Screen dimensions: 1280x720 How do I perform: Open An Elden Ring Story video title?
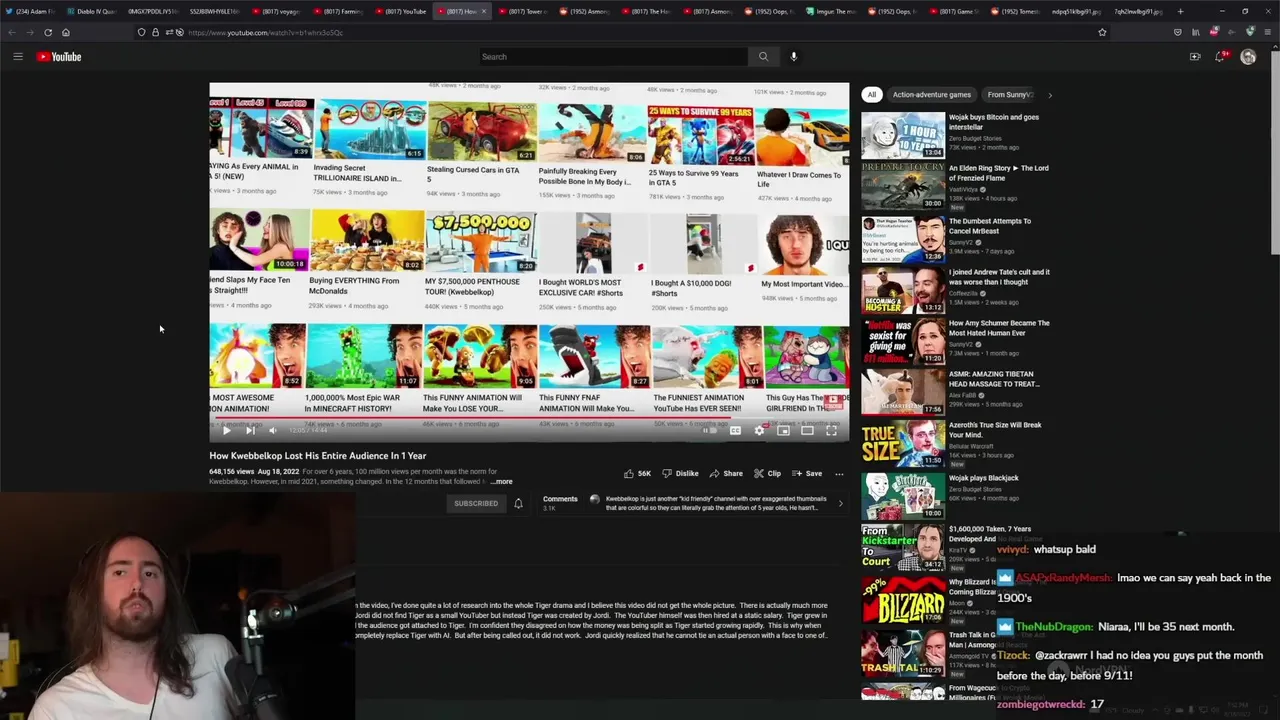coord(998,173)
